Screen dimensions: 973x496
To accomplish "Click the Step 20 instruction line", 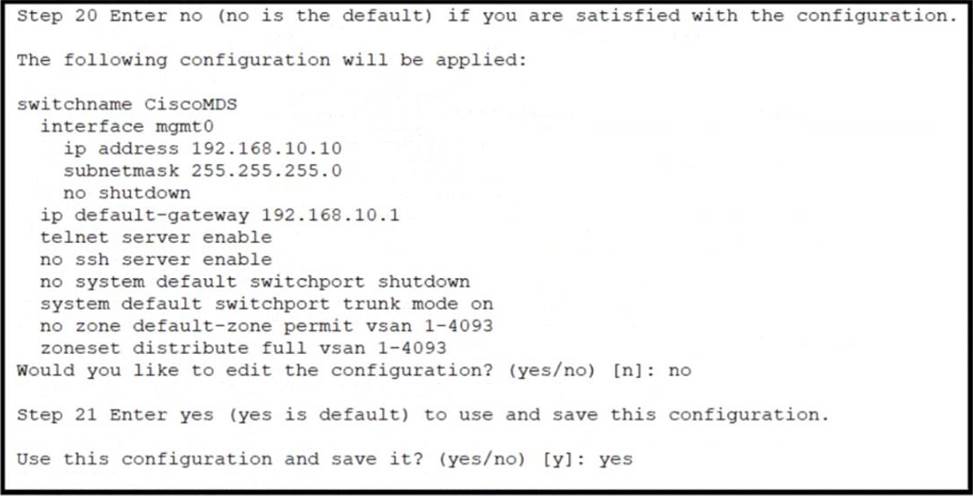I will (486, 17).
